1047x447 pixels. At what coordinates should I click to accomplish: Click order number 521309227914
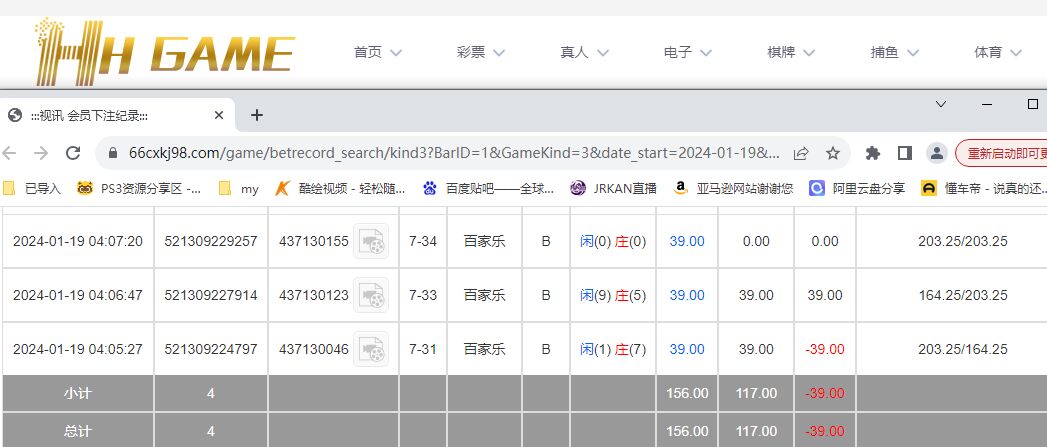click(210, 295)
